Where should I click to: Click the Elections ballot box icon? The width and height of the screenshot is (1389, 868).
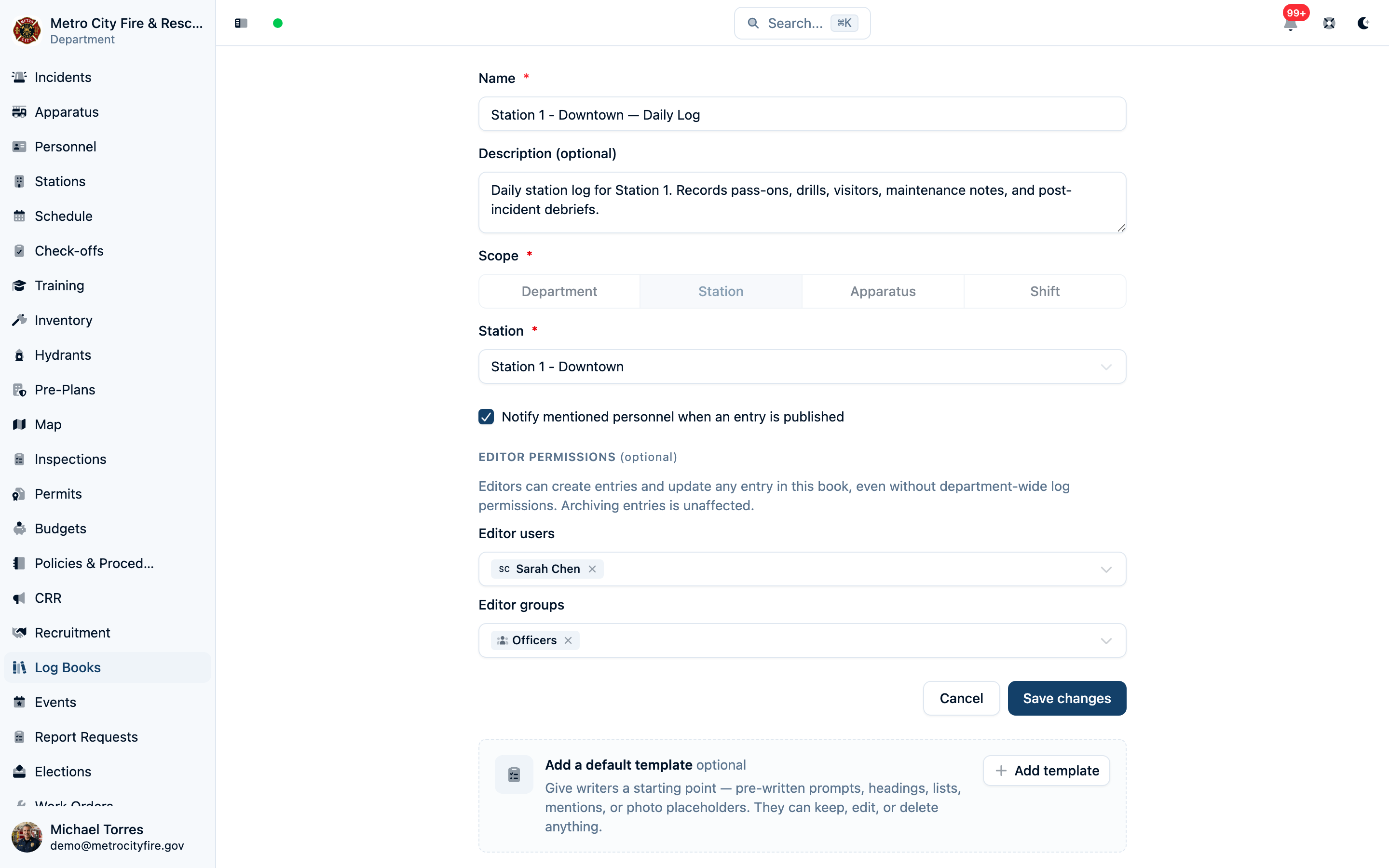point(19,772)
